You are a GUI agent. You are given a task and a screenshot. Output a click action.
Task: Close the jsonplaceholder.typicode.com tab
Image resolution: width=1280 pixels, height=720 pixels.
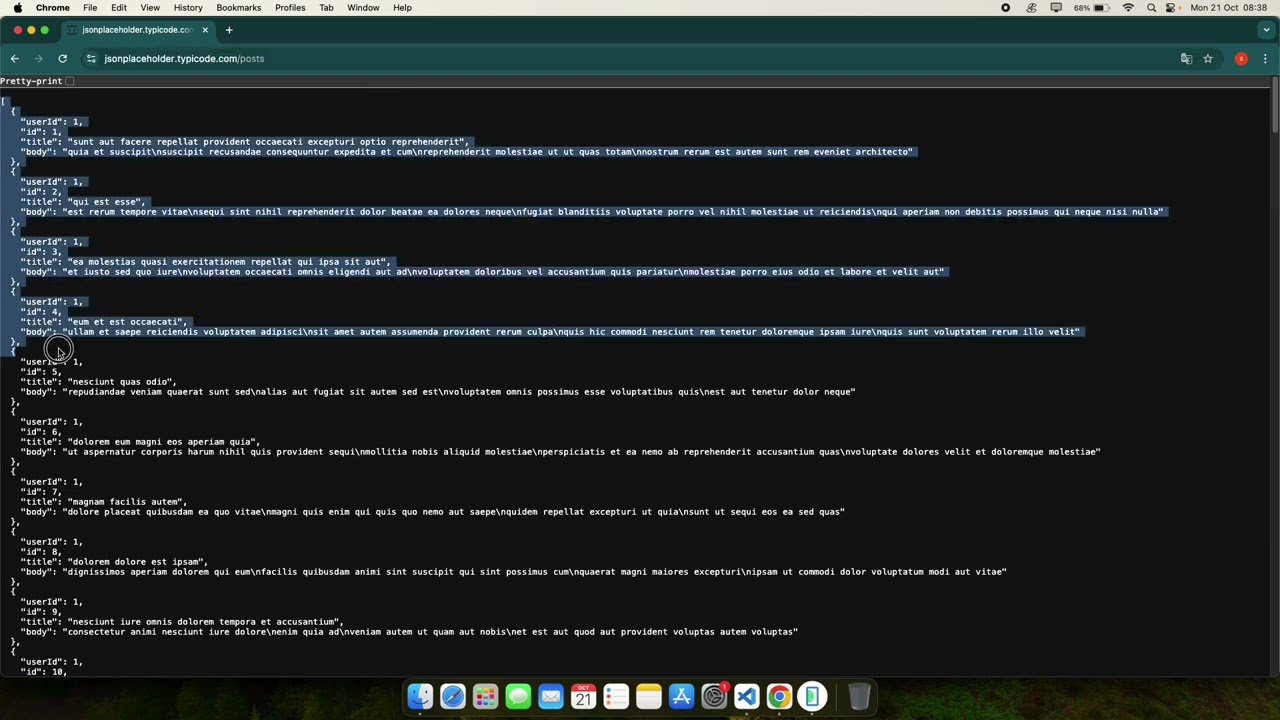pyautogui.click(x=205, y=30)
